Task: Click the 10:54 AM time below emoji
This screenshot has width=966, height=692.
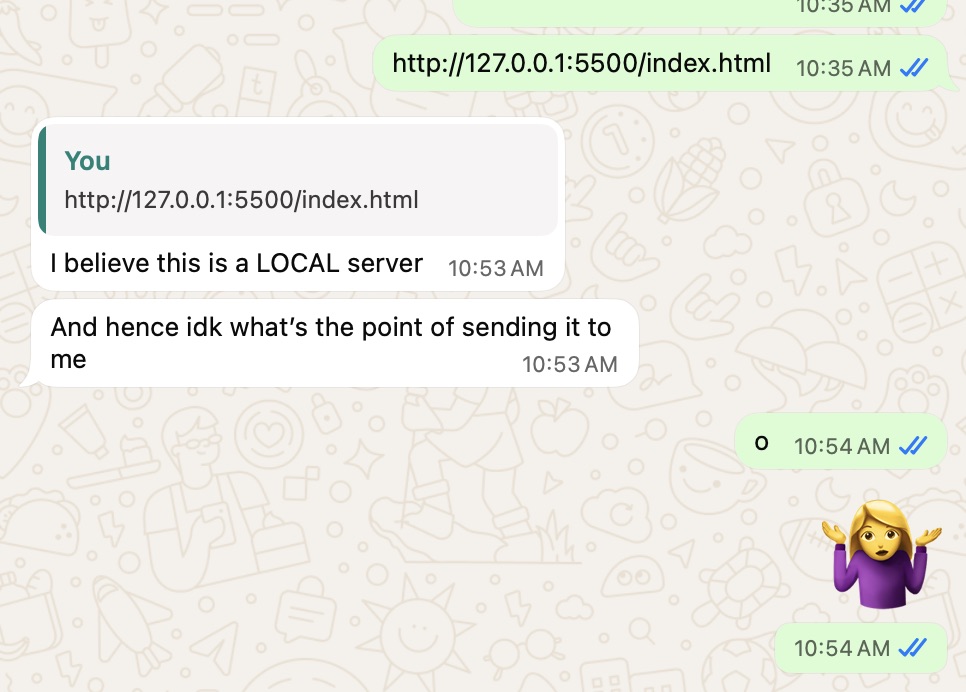Action: [x=842, y=648]
